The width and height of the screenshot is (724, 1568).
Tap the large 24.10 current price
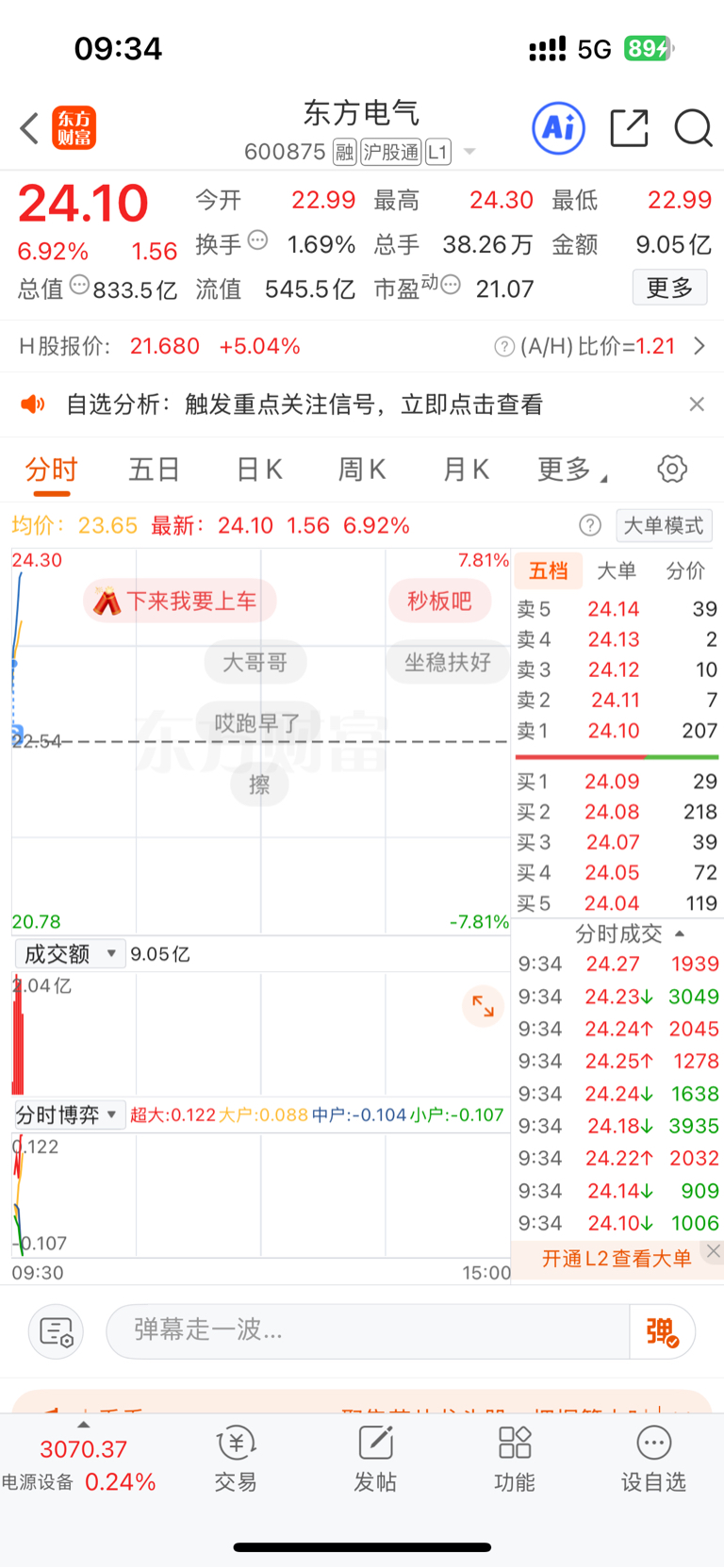[83, 203]
